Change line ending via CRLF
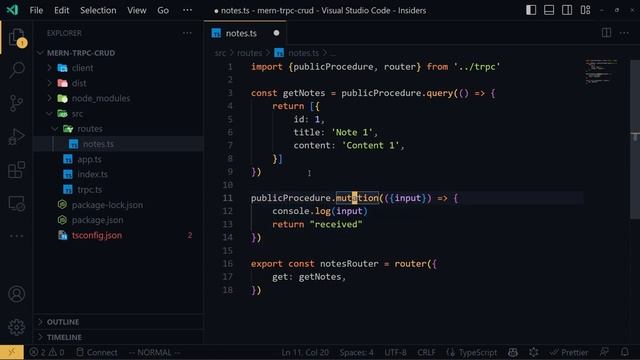 point(426,352)
